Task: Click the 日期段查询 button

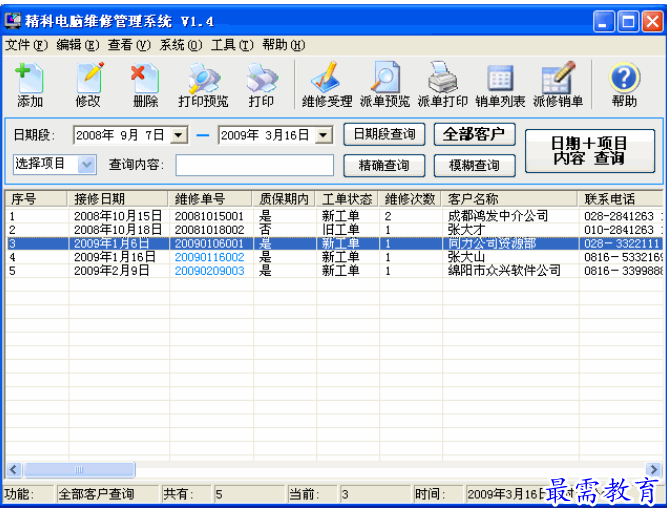Action: tap(384, 134)
